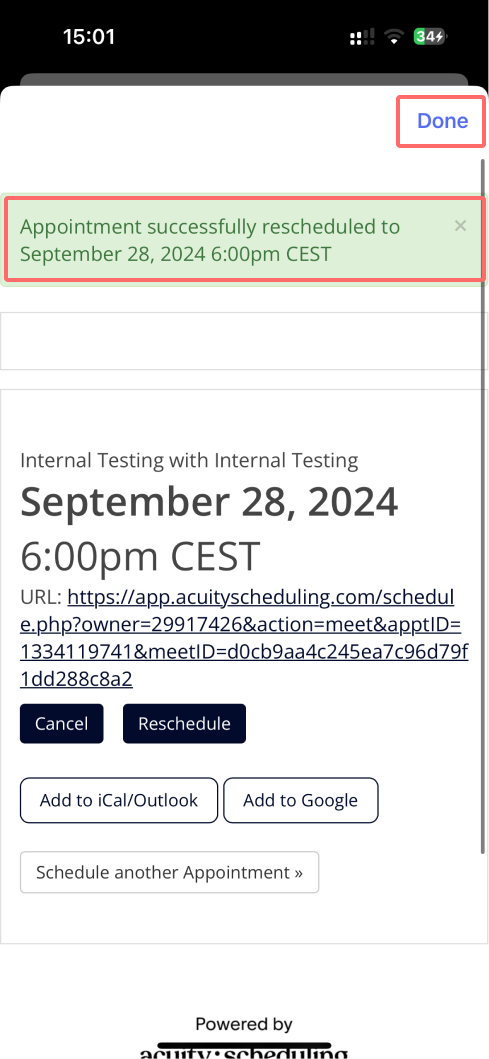The image size is (489, 1059).
Task: Select the September 28, 2024 heading
Action: [209, 502]
